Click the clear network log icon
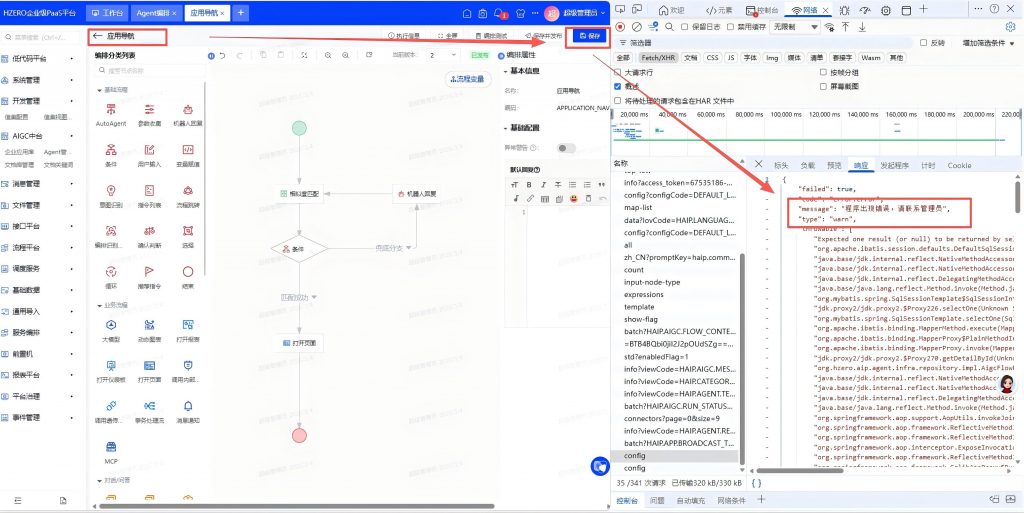1024x513 pixels. click(x=637, y=27)
